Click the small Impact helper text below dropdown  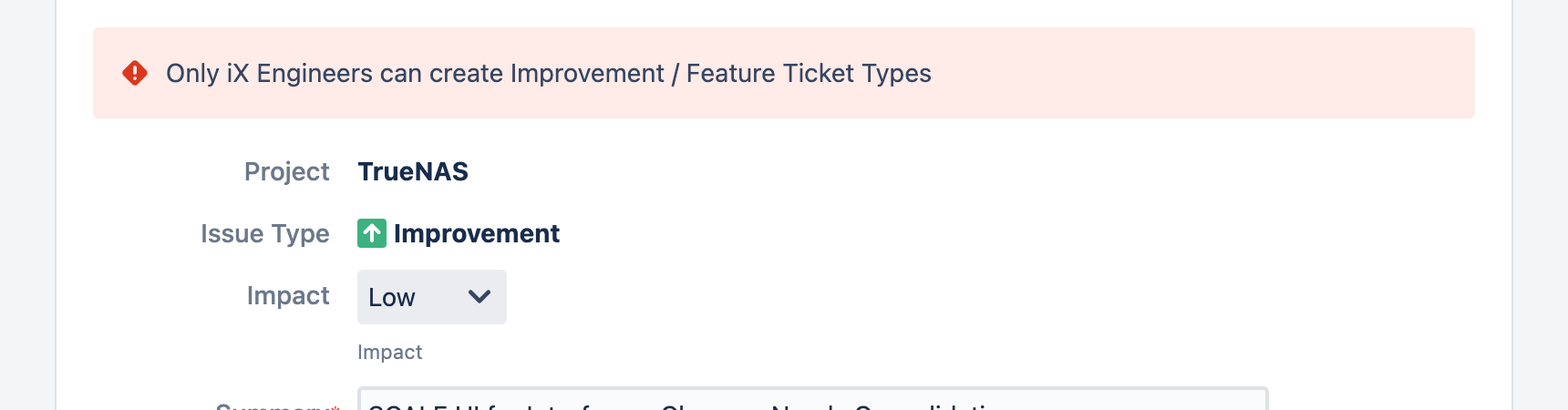click(390, 353)
